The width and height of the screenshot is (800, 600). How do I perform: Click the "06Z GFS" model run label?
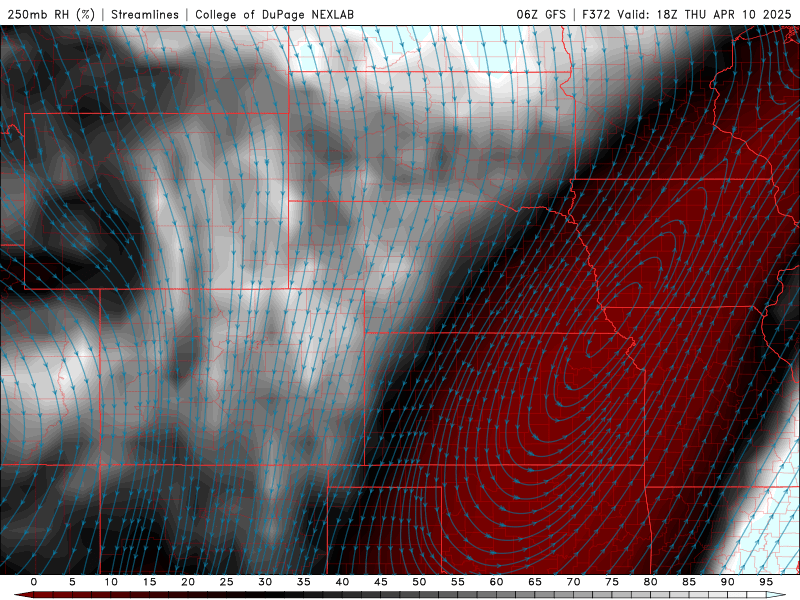coord(541,14)
